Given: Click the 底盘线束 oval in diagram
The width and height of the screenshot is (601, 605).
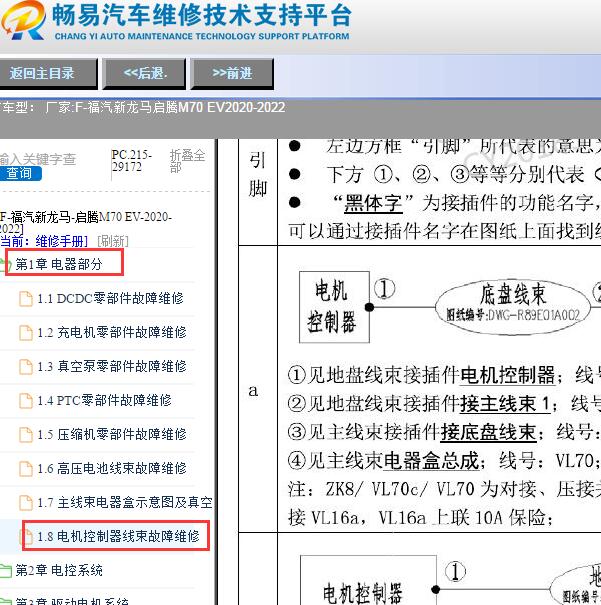Looking at the screenshot, I should coord(513,306).
